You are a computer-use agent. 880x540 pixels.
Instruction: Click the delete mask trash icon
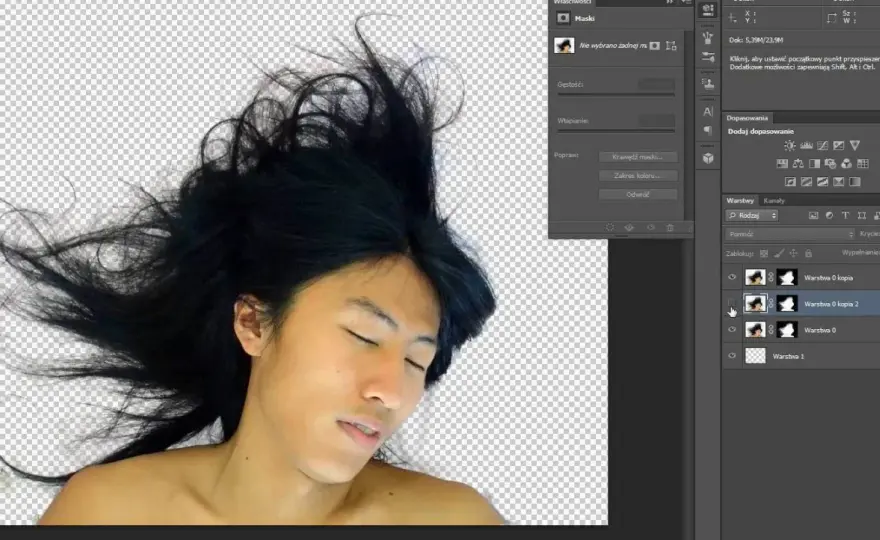click(x=670, y=228)
